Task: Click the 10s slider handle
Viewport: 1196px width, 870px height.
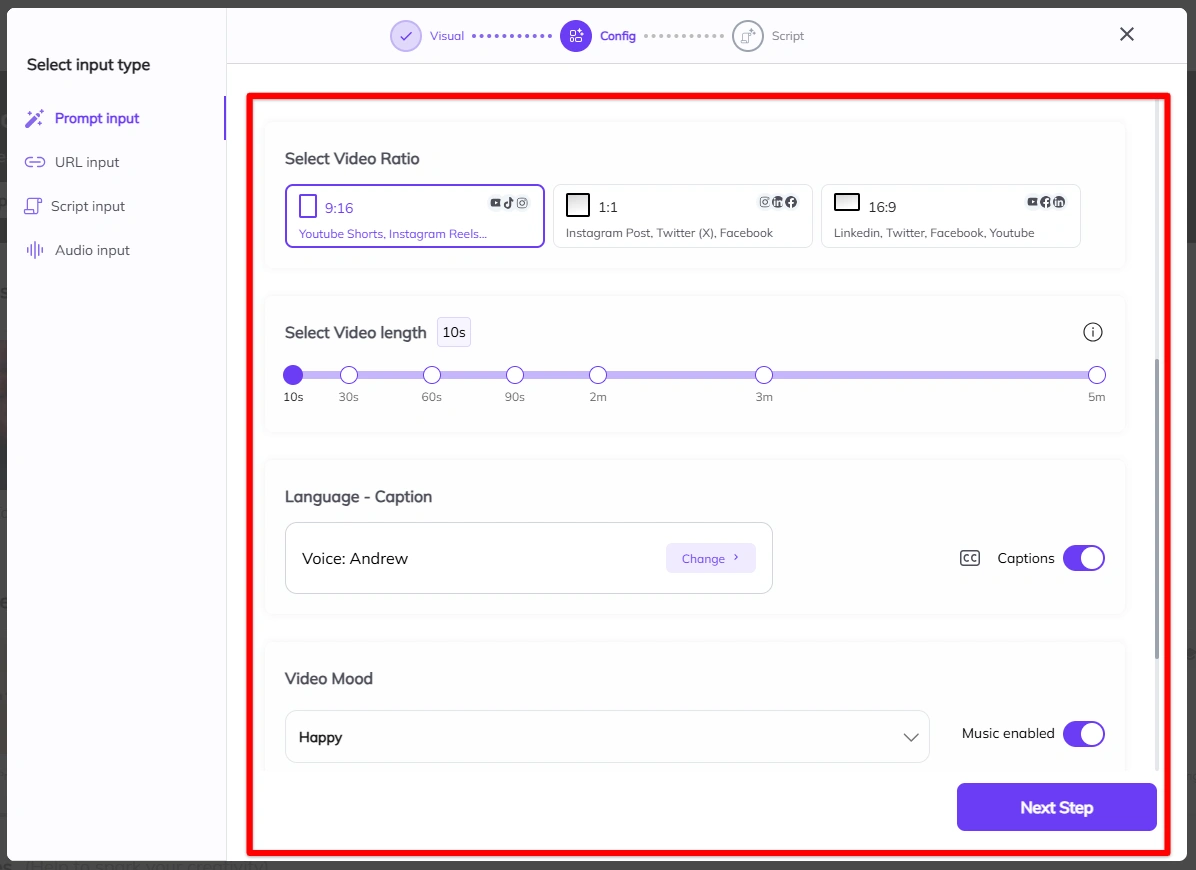Action: (x=293, y=374)
